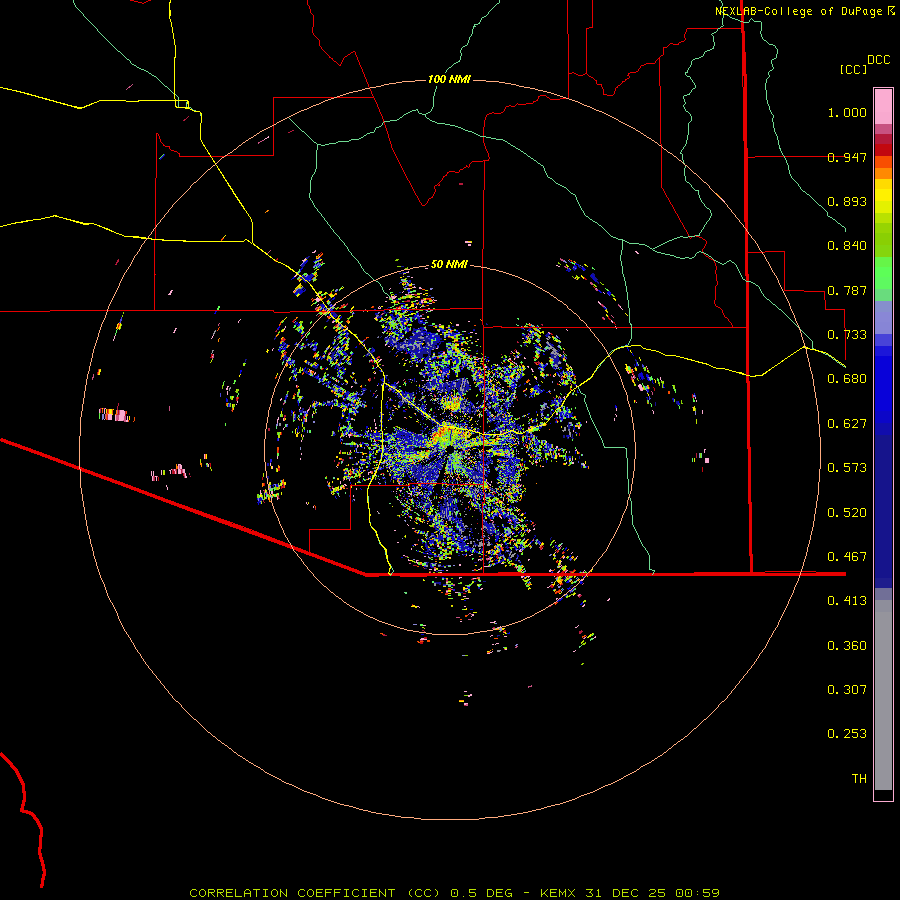Select the 0.520 scale value
Image resolution: width=900 pixels, height=900 pixels.
[x=847, y=513]
